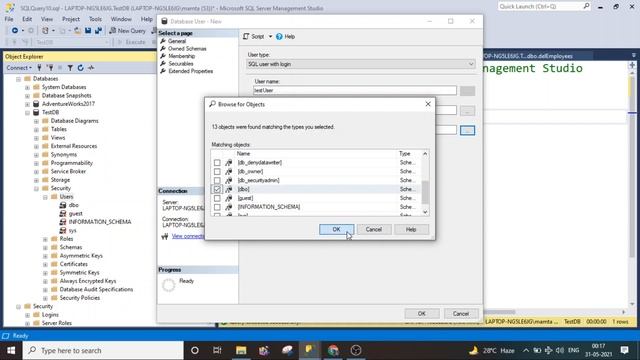Click OK in Database User window
The image size is (640, 360).
(422, 313)
